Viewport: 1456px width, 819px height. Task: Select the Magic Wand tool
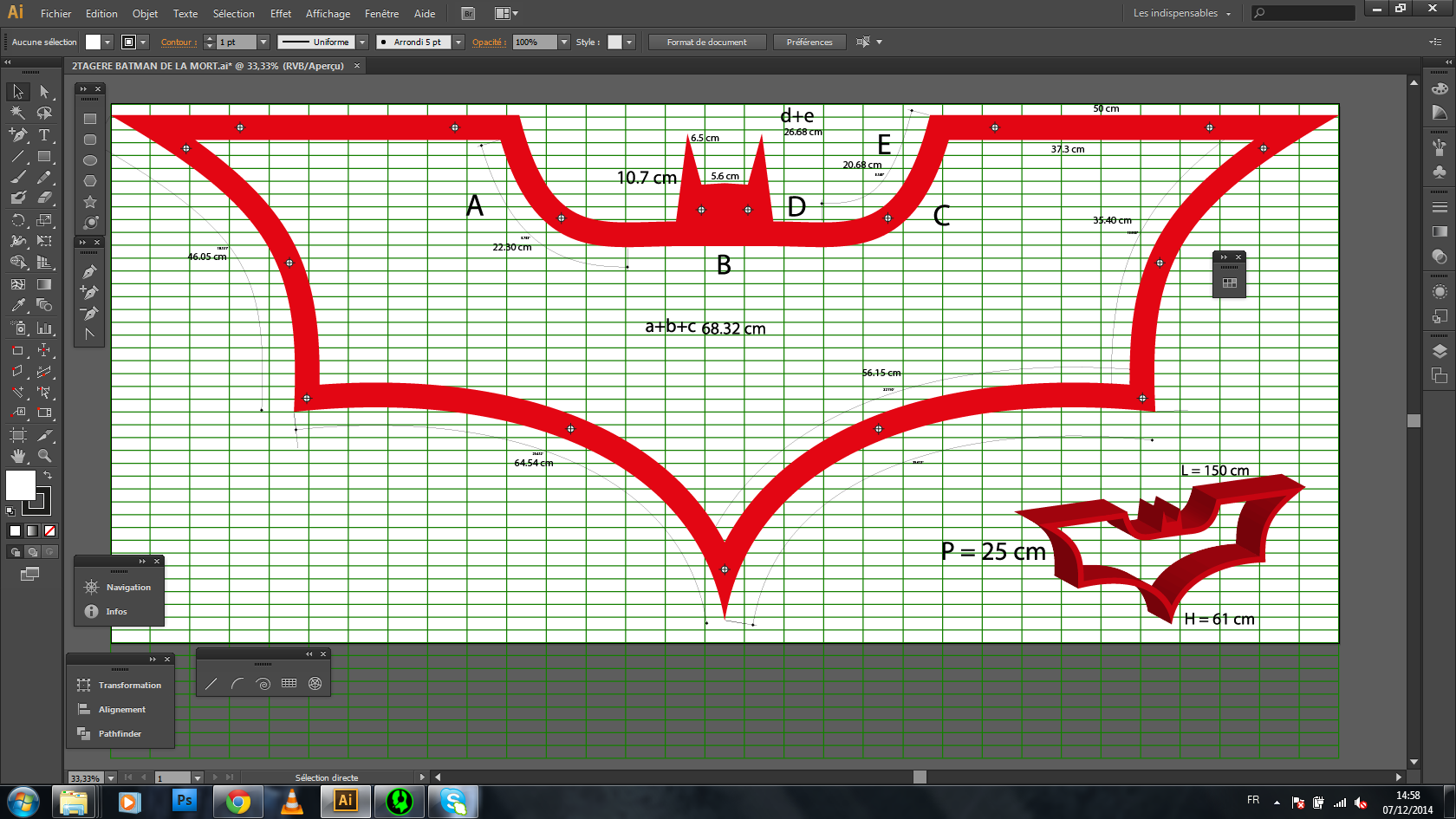click(x=18, y=113)
